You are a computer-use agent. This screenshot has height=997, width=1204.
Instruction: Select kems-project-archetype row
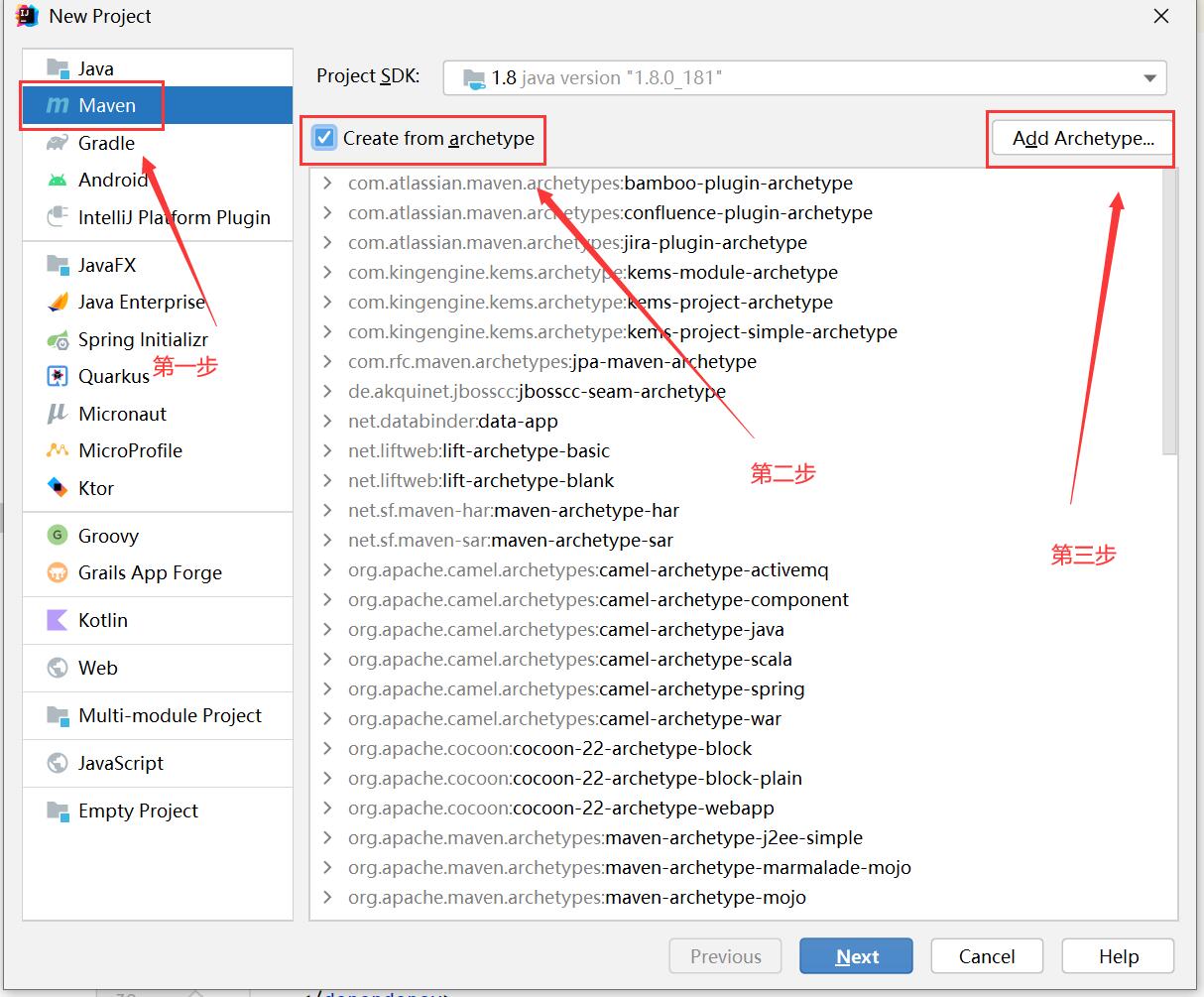pyautogui.click(x=736, y=302)
